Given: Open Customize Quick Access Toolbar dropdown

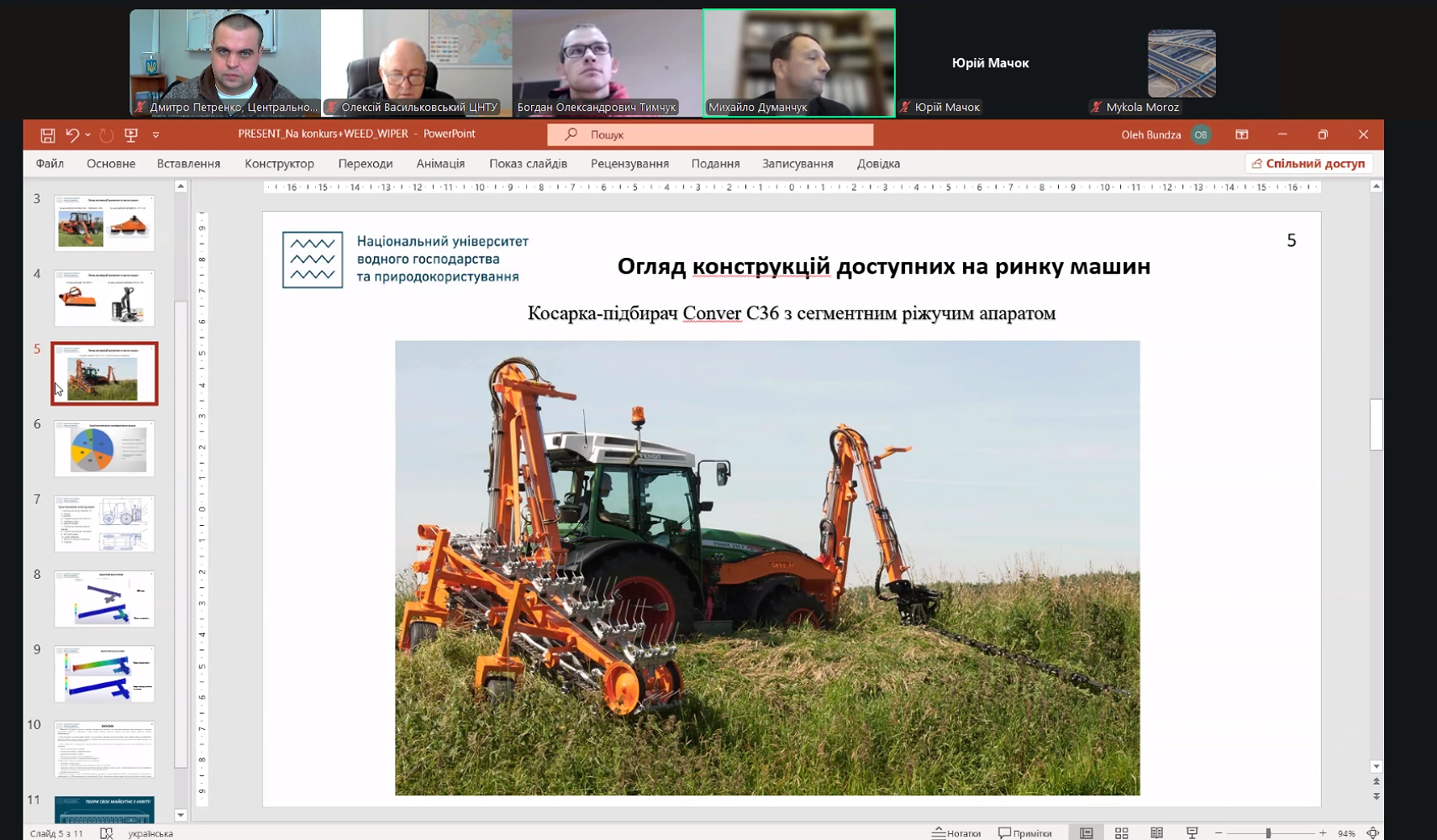Looking at the screenshot, I should click(155, 135).
